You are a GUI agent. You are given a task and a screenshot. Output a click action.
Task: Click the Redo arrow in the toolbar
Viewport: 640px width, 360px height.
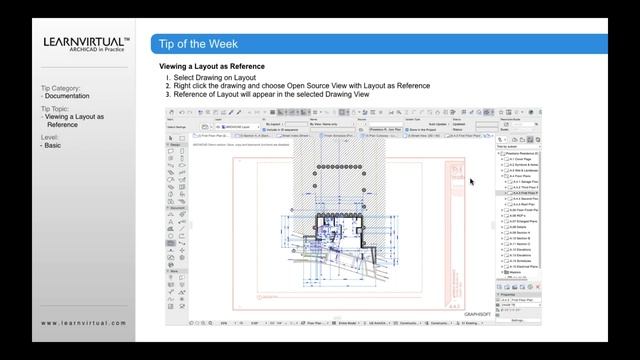(x=190, y=113)
